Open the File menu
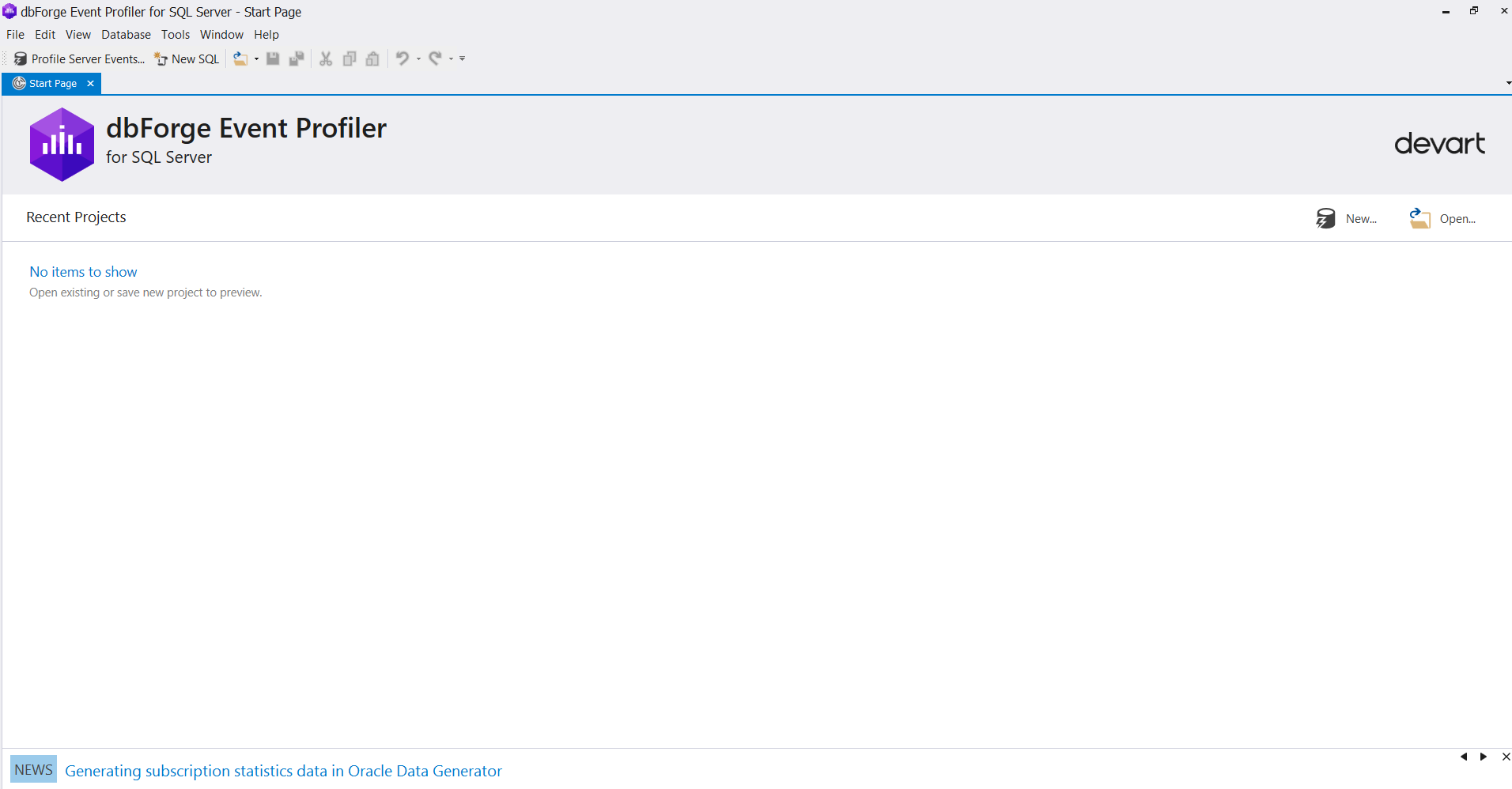Screen dimensions: 1512x789 click(15, 35)
